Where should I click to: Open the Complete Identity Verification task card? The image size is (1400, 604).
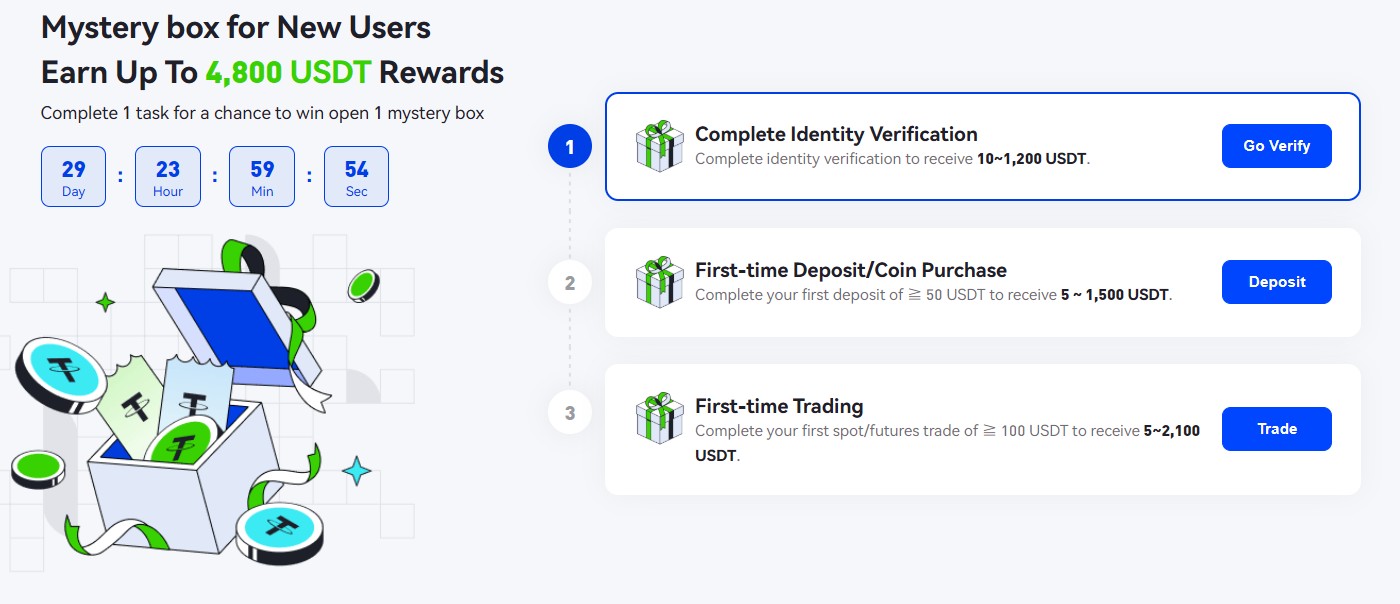point(983,147)
